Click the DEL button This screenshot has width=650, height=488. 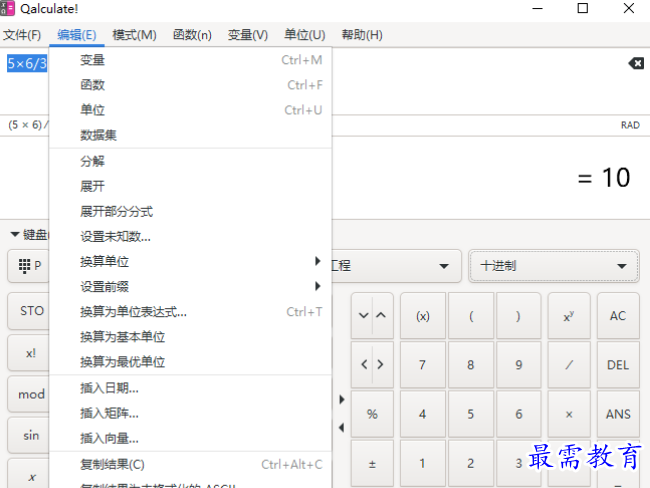(x=618, y=365)
